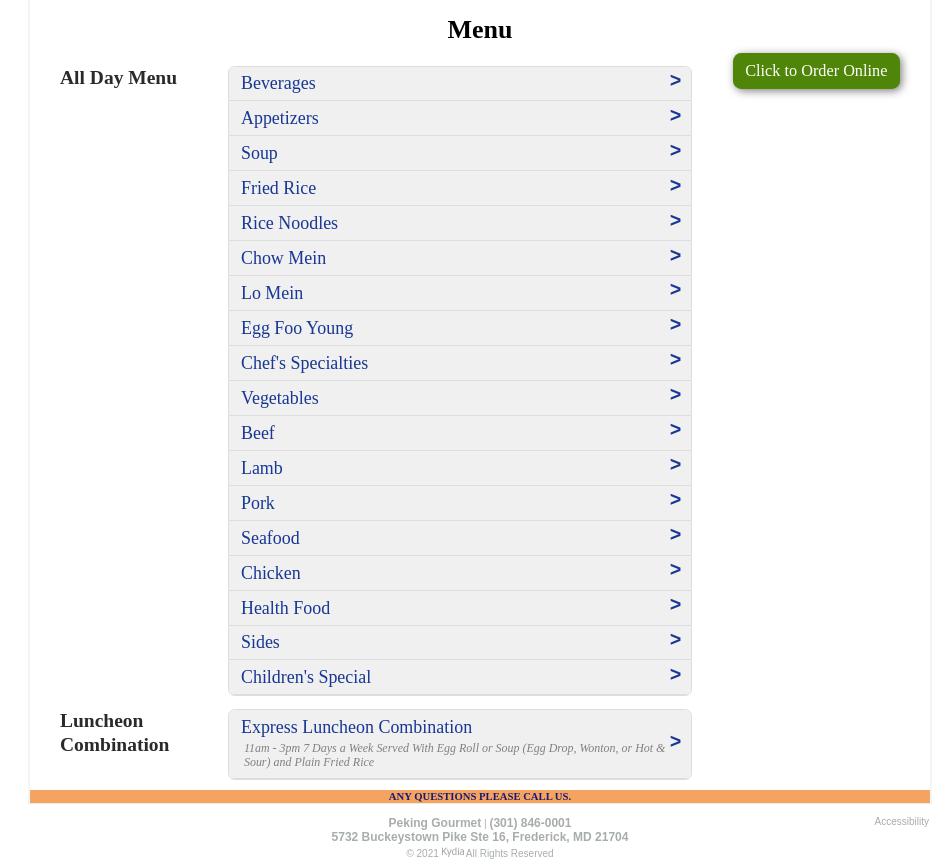Click the arrow next to Lamb
The width and height of the screenshot is (945, 866).
[x=675, y=465]
